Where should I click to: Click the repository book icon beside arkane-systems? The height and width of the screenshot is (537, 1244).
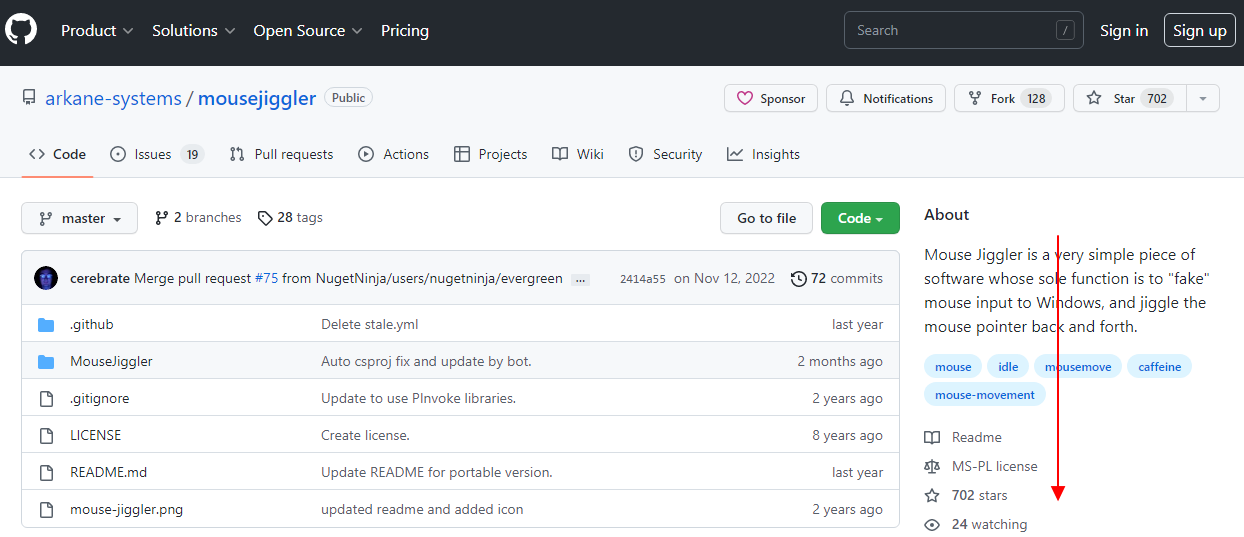[x=29, y=98]
